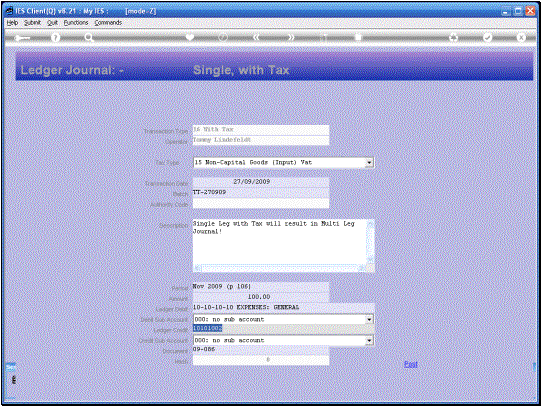Screen dimensions: 541x406
Task: Go forward with double right arrow icon
Action: click(291, 37)
